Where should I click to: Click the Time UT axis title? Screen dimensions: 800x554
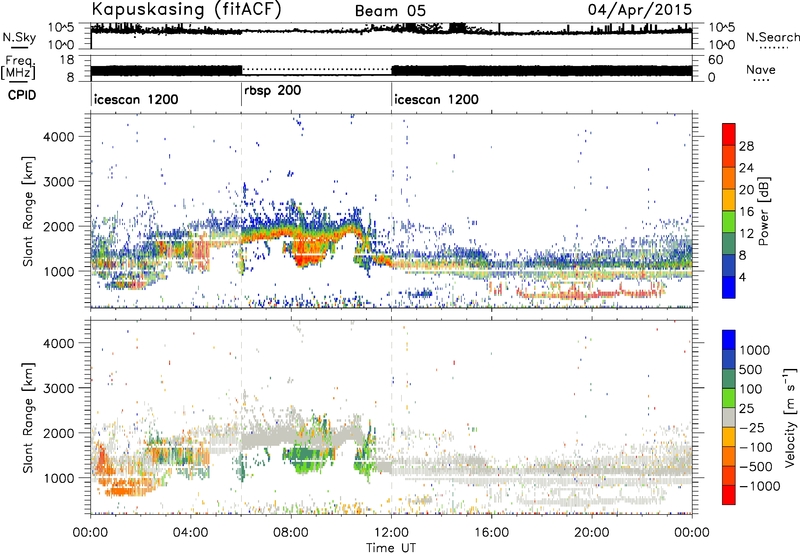(391, 548)
